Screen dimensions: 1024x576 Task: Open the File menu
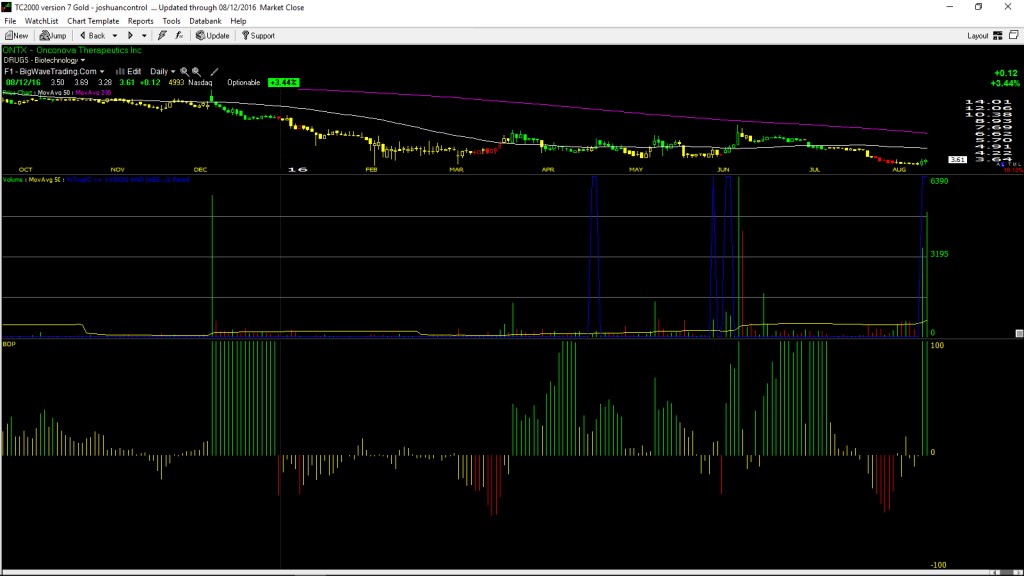tap(10, 21)
